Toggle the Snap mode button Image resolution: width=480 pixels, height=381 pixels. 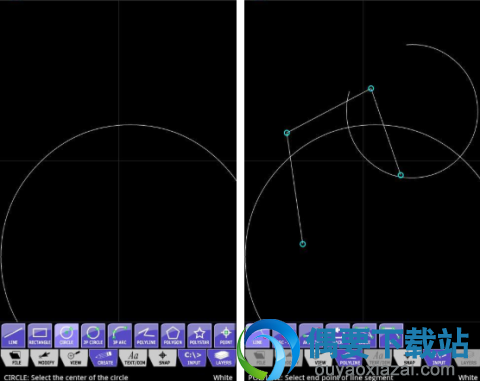point(163,358)
